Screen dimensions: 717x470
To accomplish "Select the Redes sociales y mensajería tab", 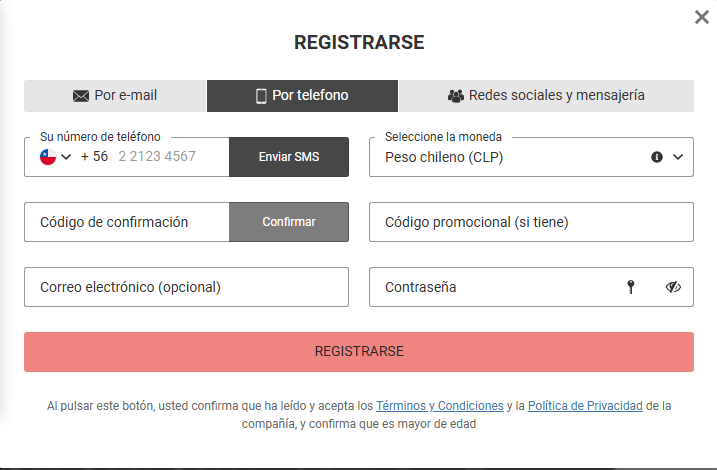I will coord(545,96).
